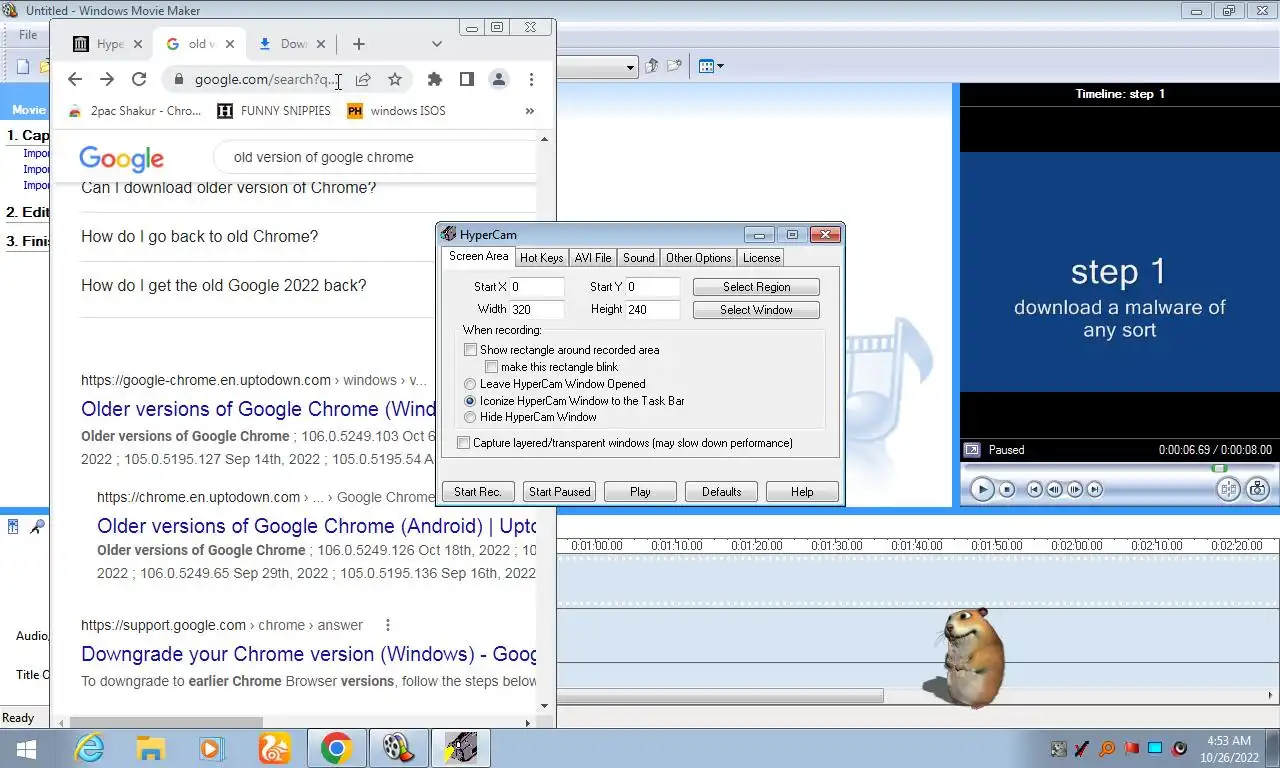Close the Google search tab

click(x=230, y=44)
